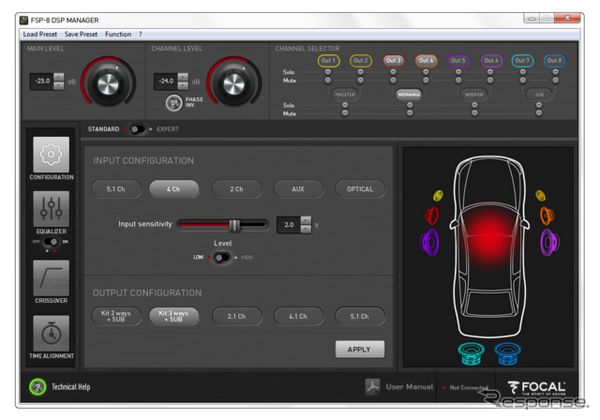Select Out 6 channel
Screen dimensions: 600x420
click(x=491, y=60)
